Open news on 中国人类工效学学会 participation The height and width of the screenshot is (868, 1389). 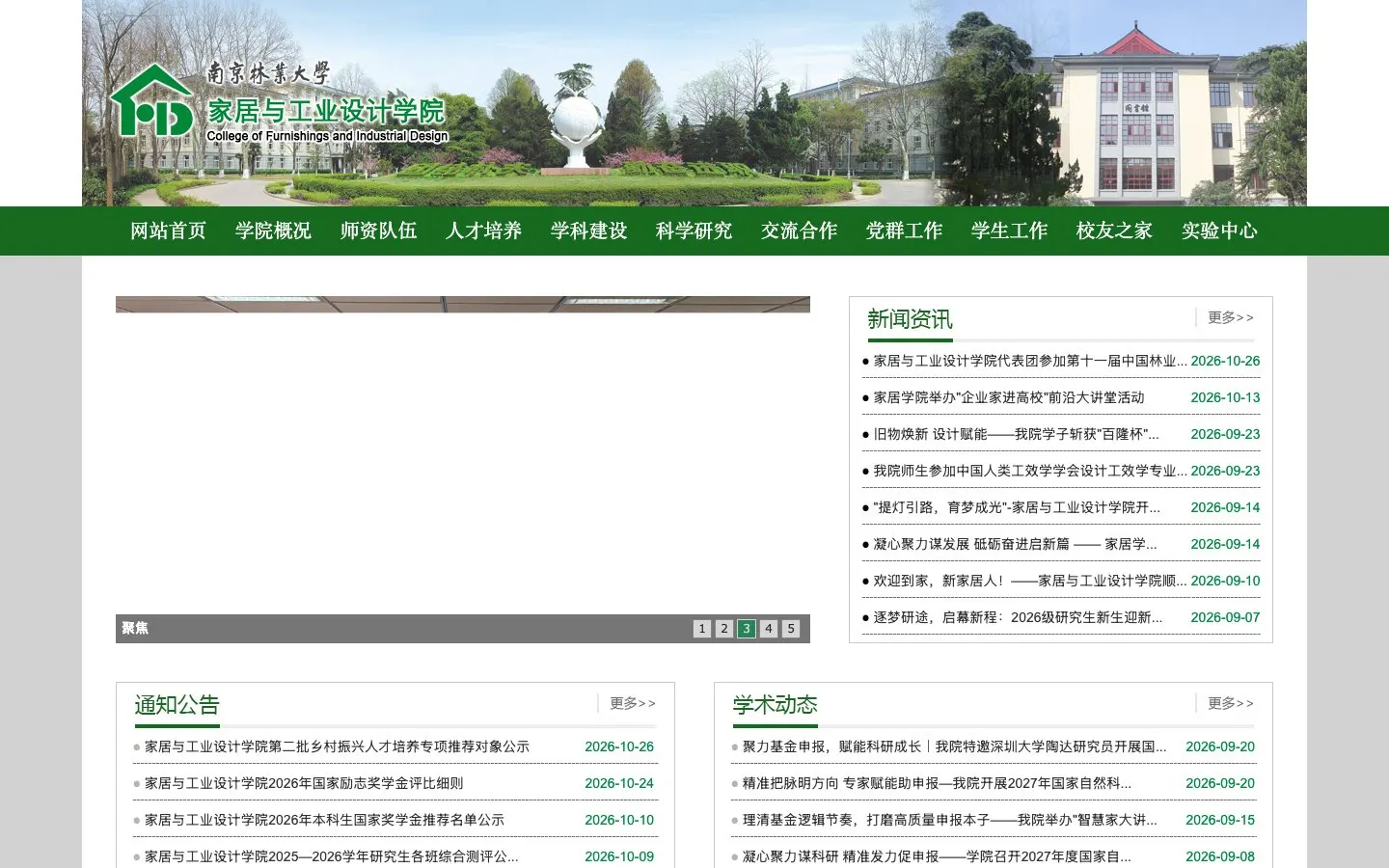(1030, 471)
